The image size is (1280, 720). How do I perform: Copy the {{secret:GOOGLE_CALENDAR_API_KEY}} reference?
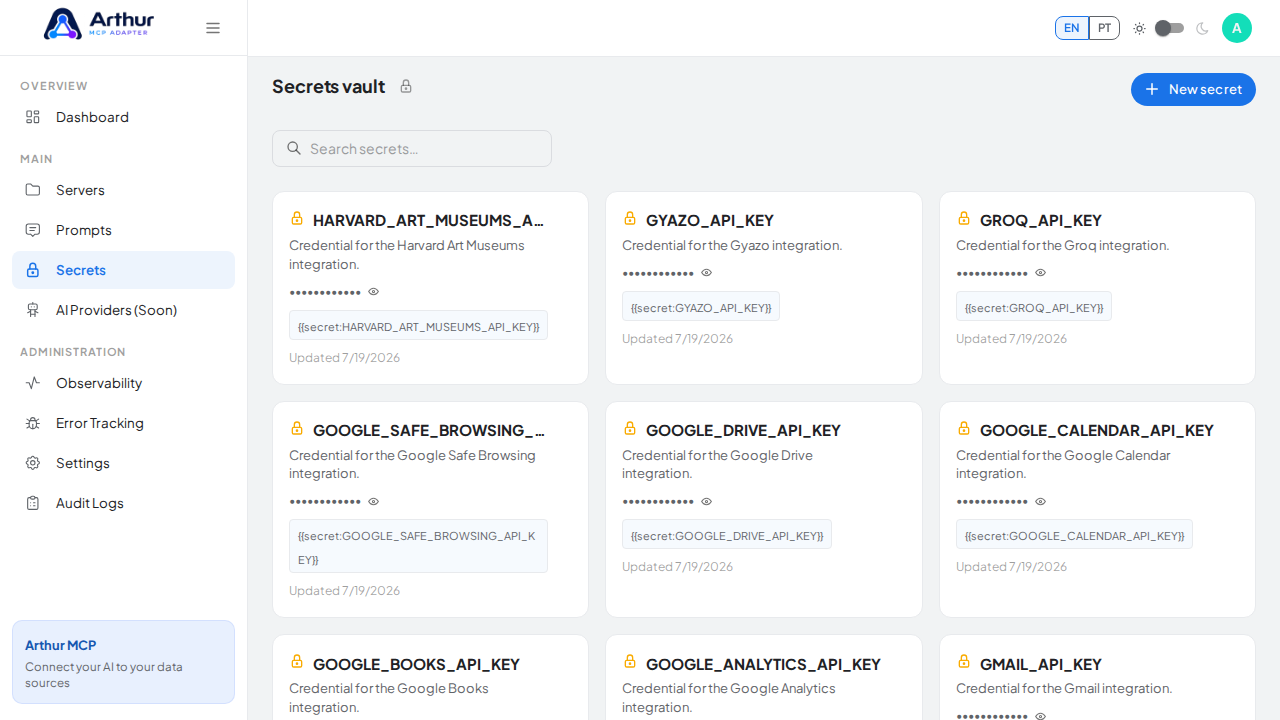click(1074, 535)
